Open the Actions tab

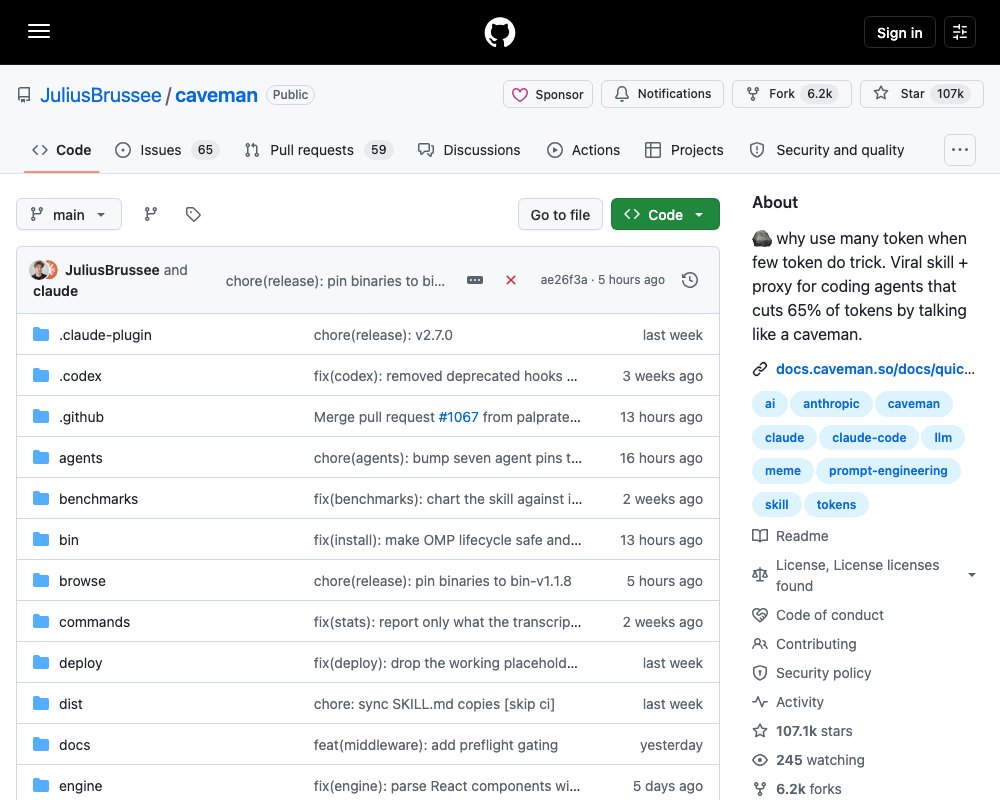(x=583, y=150)
